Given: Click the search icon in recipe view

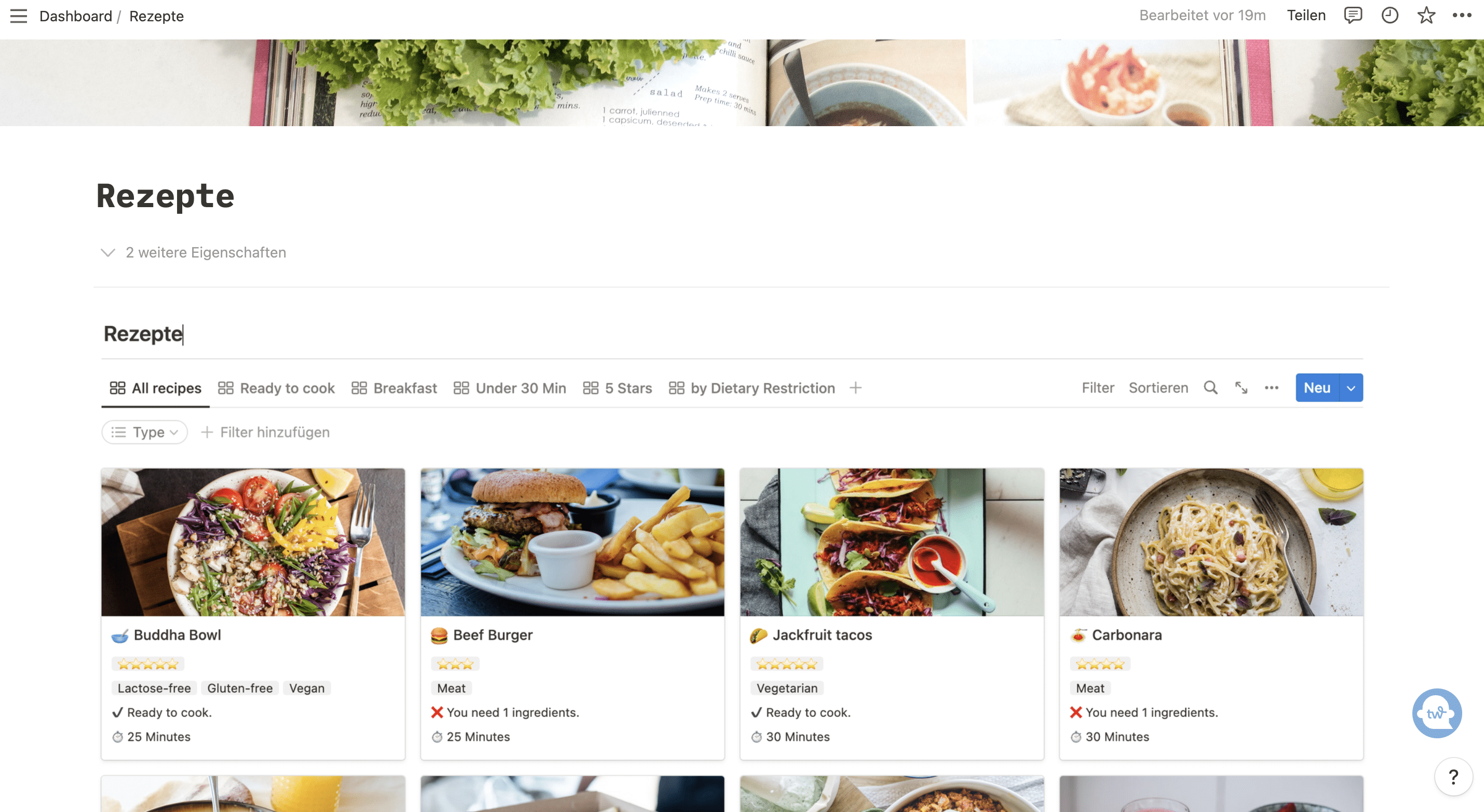Looking at the screenshot, I should click(x=1210, y=387).
